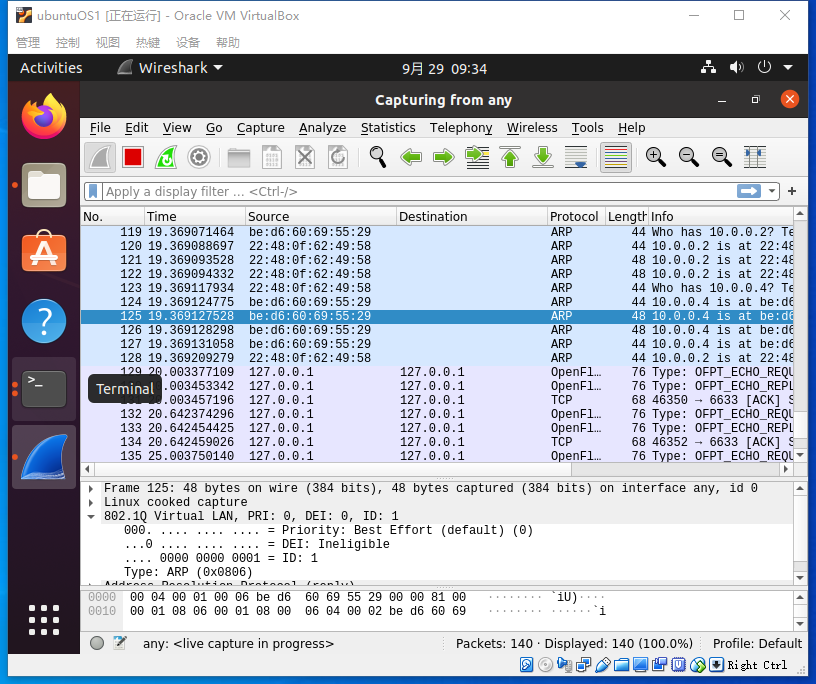The height and width of the screenshot is (684, 816).
Task: Open the Tools menu
Action: (x=588, y=128)
